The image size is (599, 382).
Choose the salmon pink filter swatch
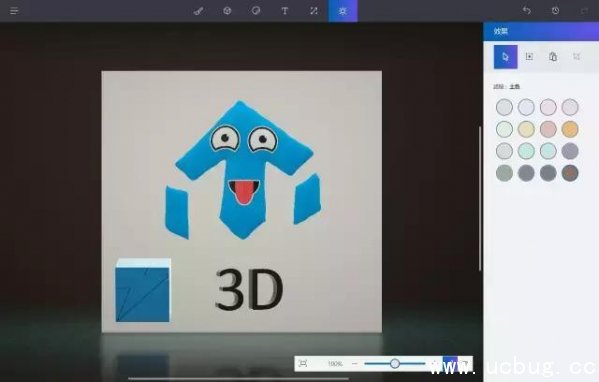548,129
